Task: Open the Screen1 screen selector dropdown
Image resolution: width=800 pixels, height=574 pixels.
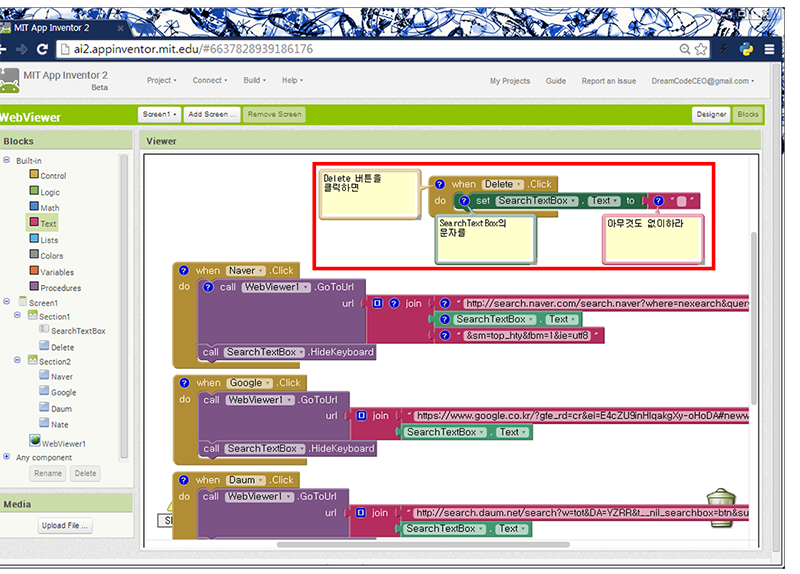Action: point(159,114)
